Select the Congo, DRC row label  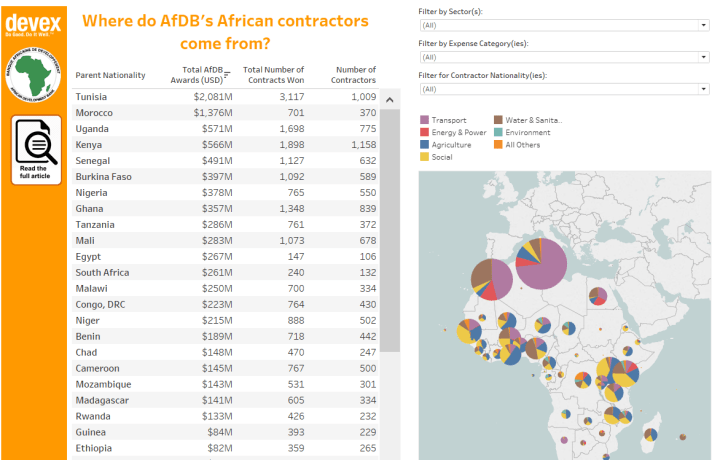pos(100,305)
